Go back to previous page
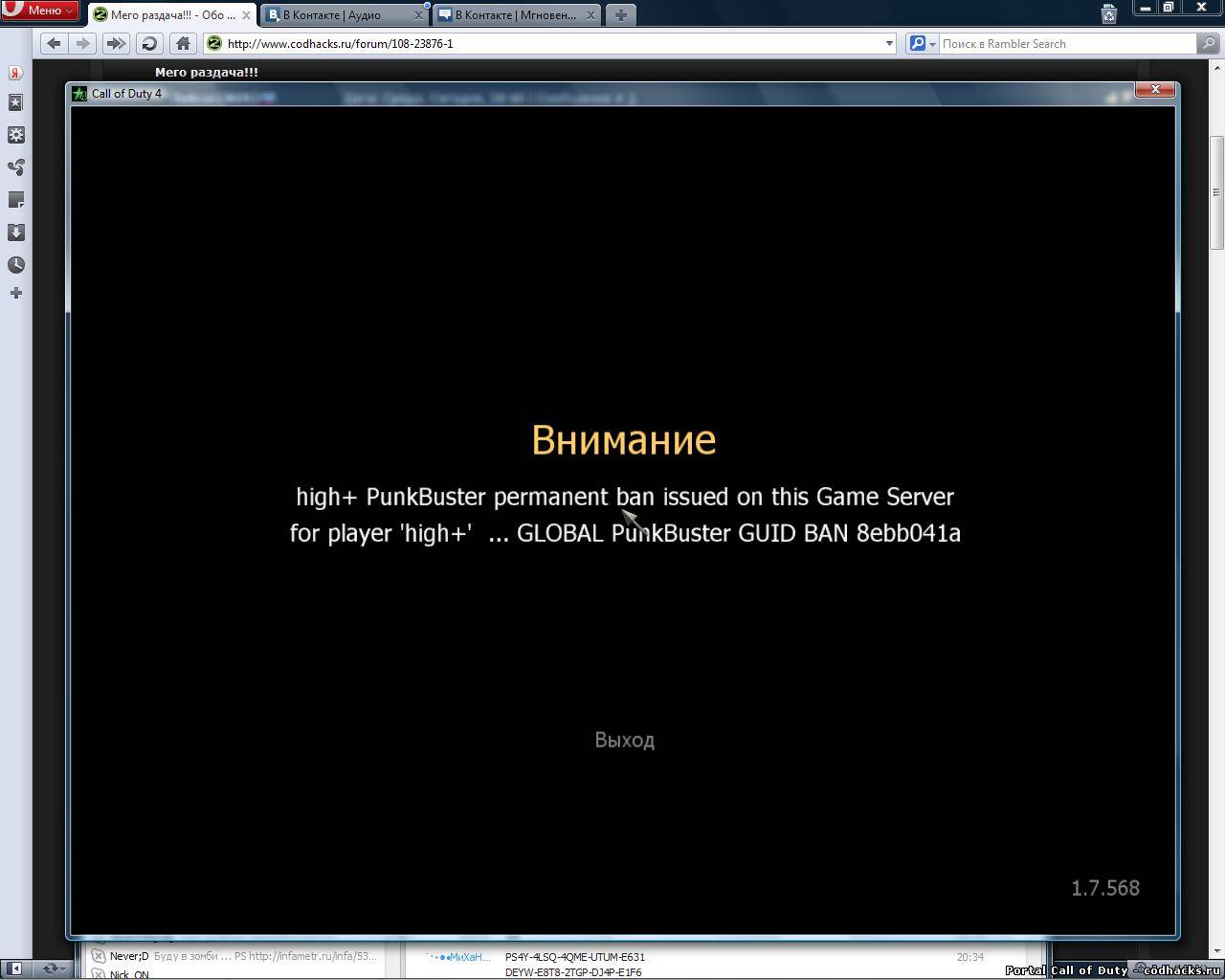The height and width of the screenshot is (980, 1225). tap(54, 43)
